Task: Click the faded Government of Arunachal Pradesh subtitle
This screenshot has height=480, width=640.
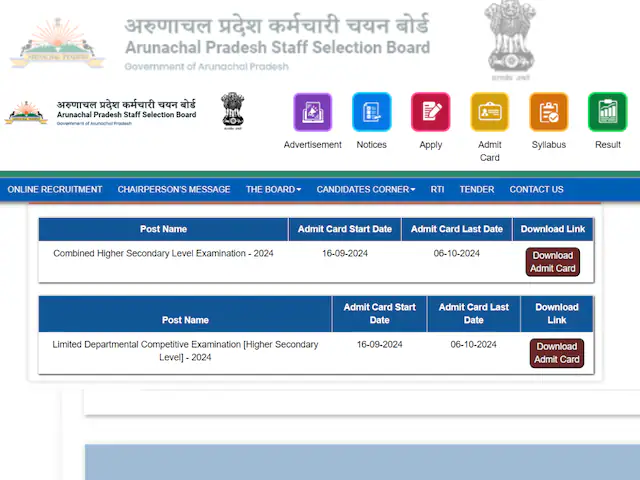Action: [x=207, y=67]
